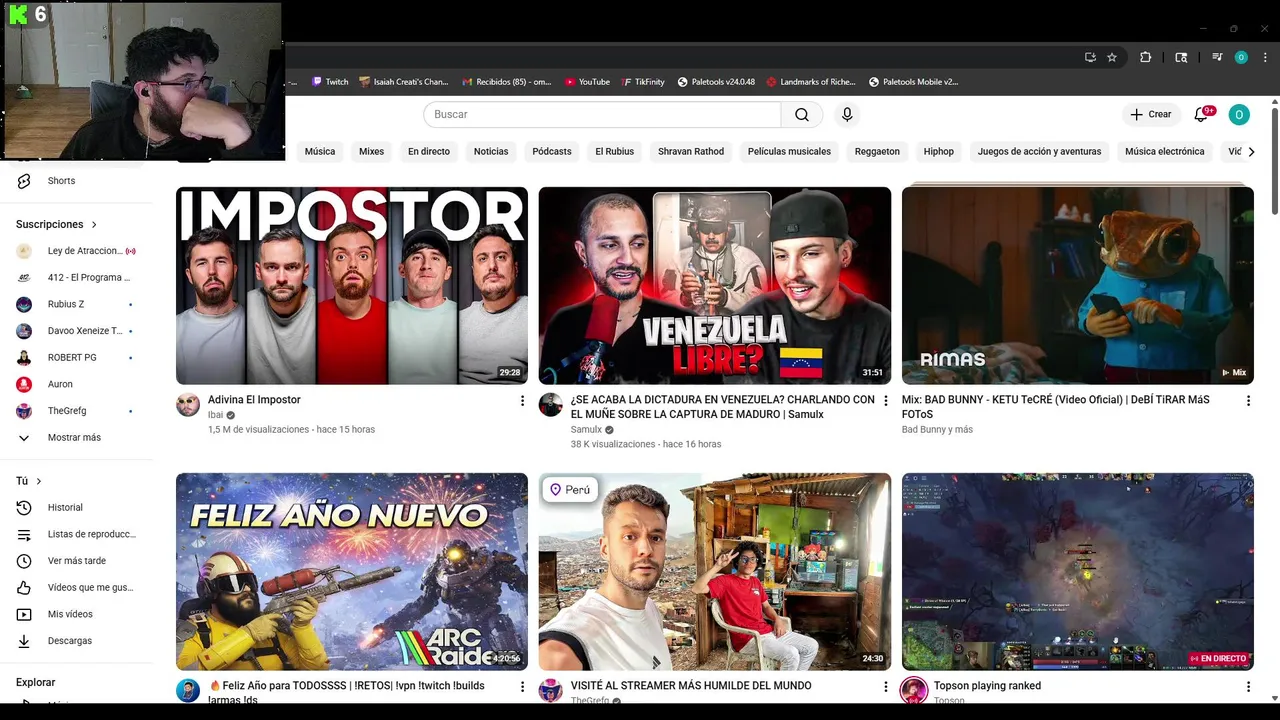Image resolution: width=1280 pixels, height=720 pixels.
Task: Open the YouTube bookmark
Action: (x=587, y=82)
